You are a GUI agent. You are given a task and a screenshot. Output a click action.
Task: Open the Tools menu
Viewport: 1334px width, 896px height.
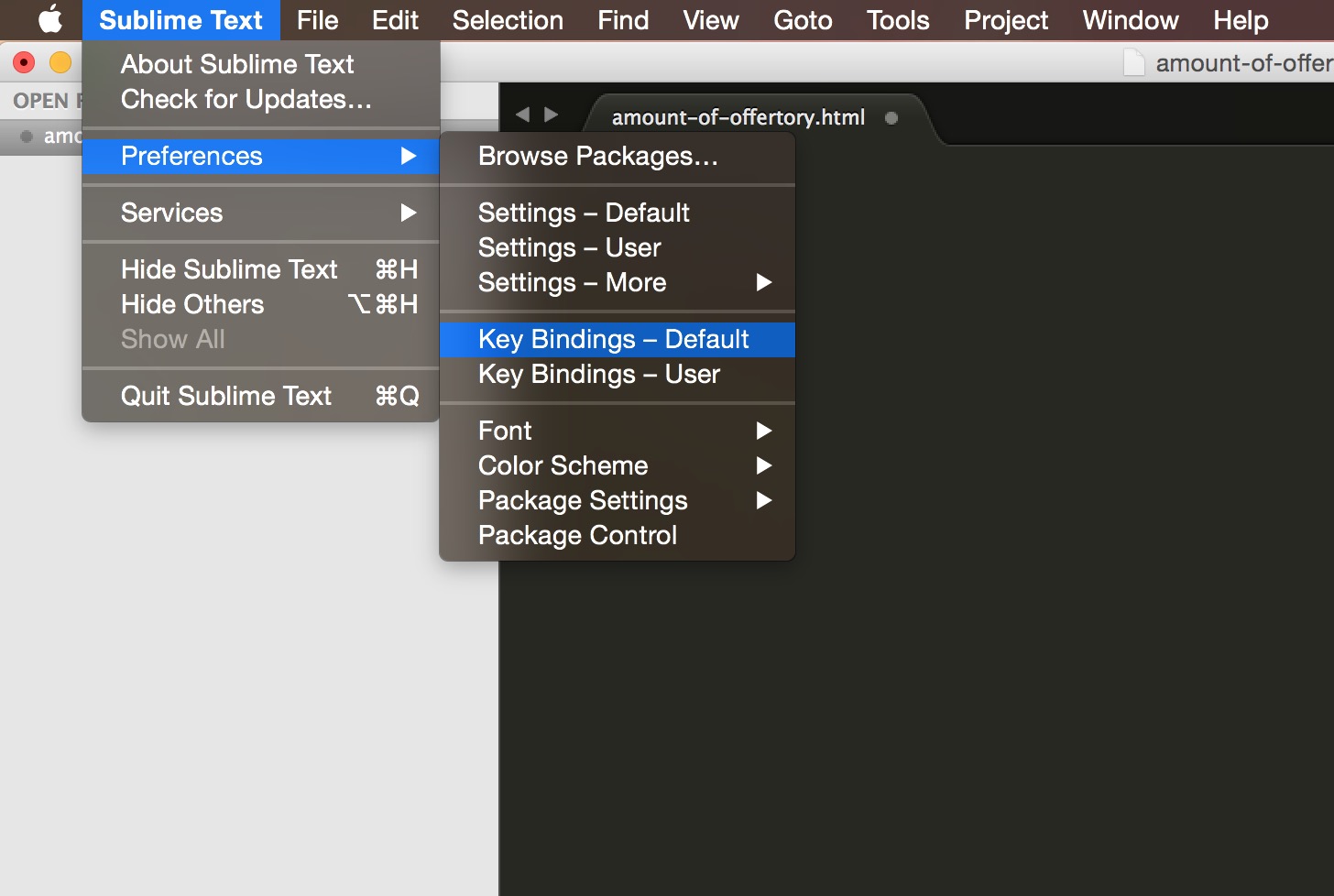coord(898,20)
